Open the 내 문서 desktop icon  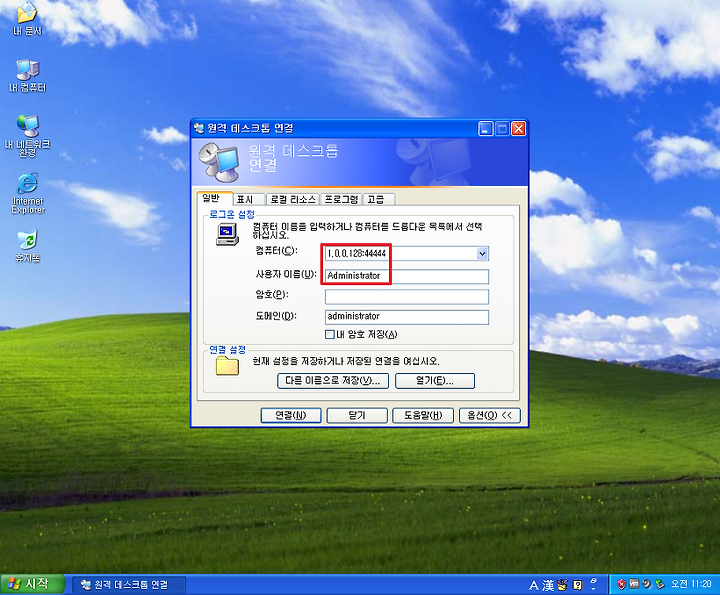(27, 17)
